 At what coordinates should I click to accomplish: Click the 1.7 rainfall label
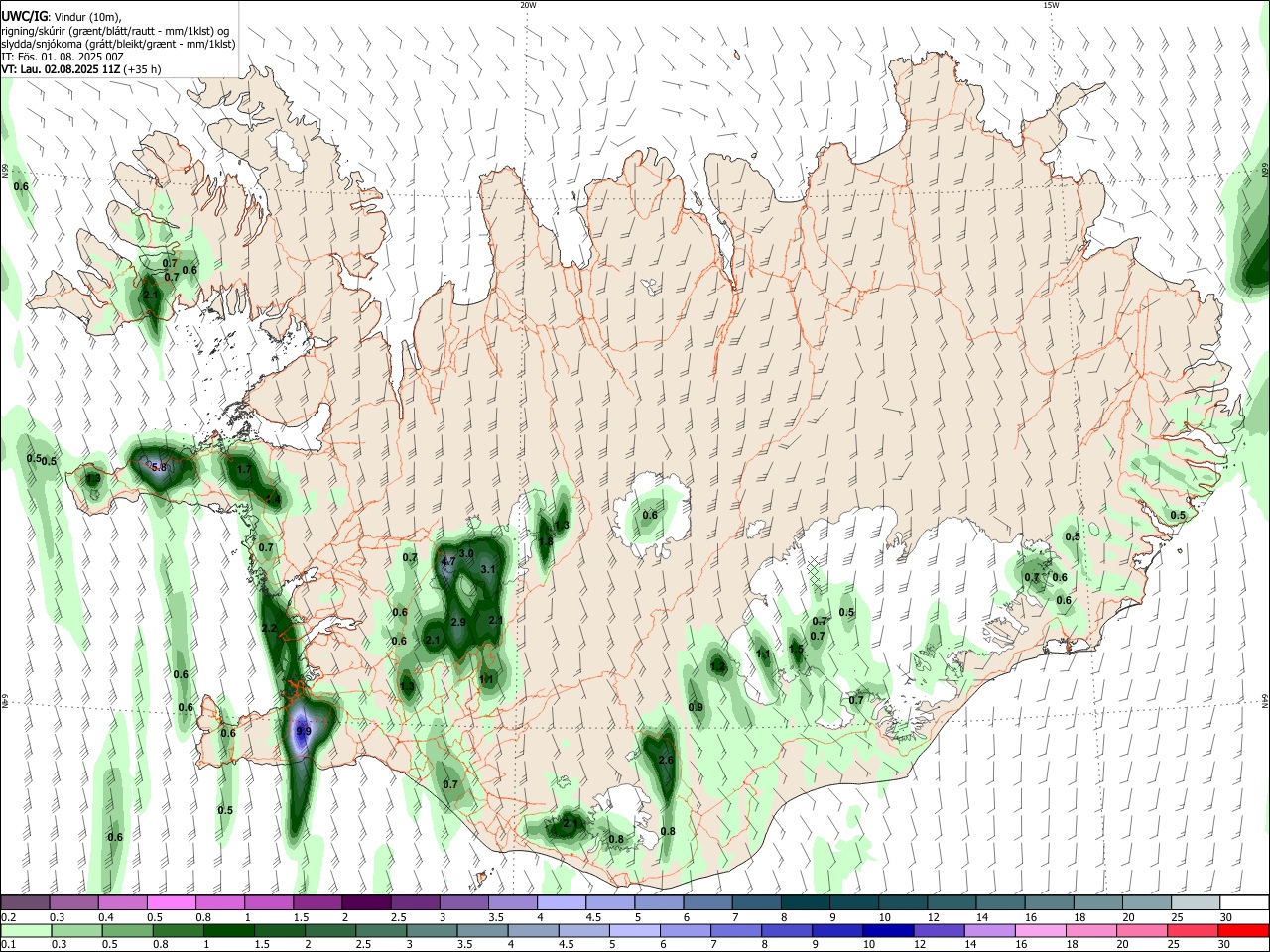point(244,469)
